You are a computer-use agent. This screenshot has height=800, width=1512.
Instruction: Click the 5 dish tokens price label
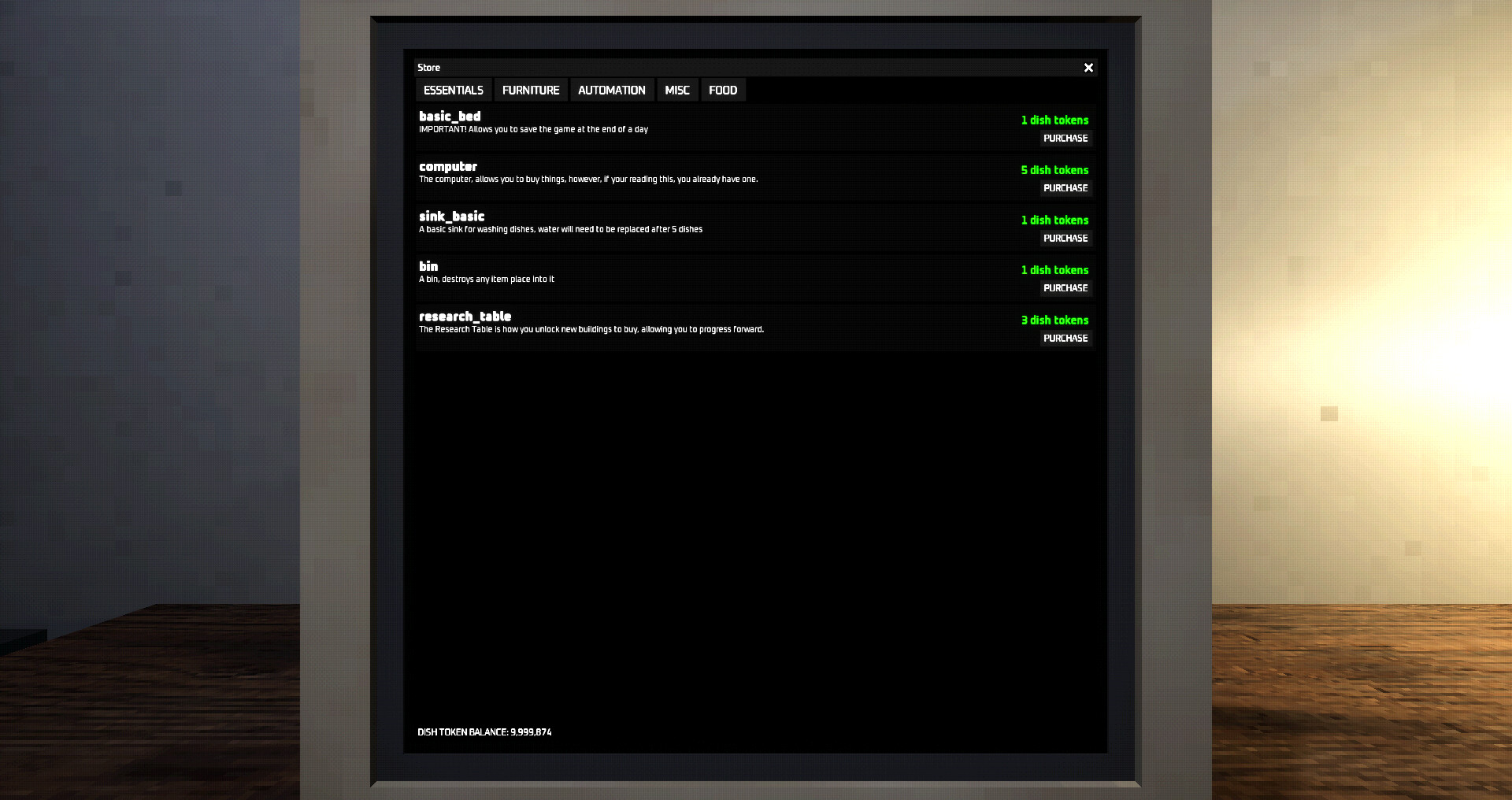click(x=1054, y=170)
